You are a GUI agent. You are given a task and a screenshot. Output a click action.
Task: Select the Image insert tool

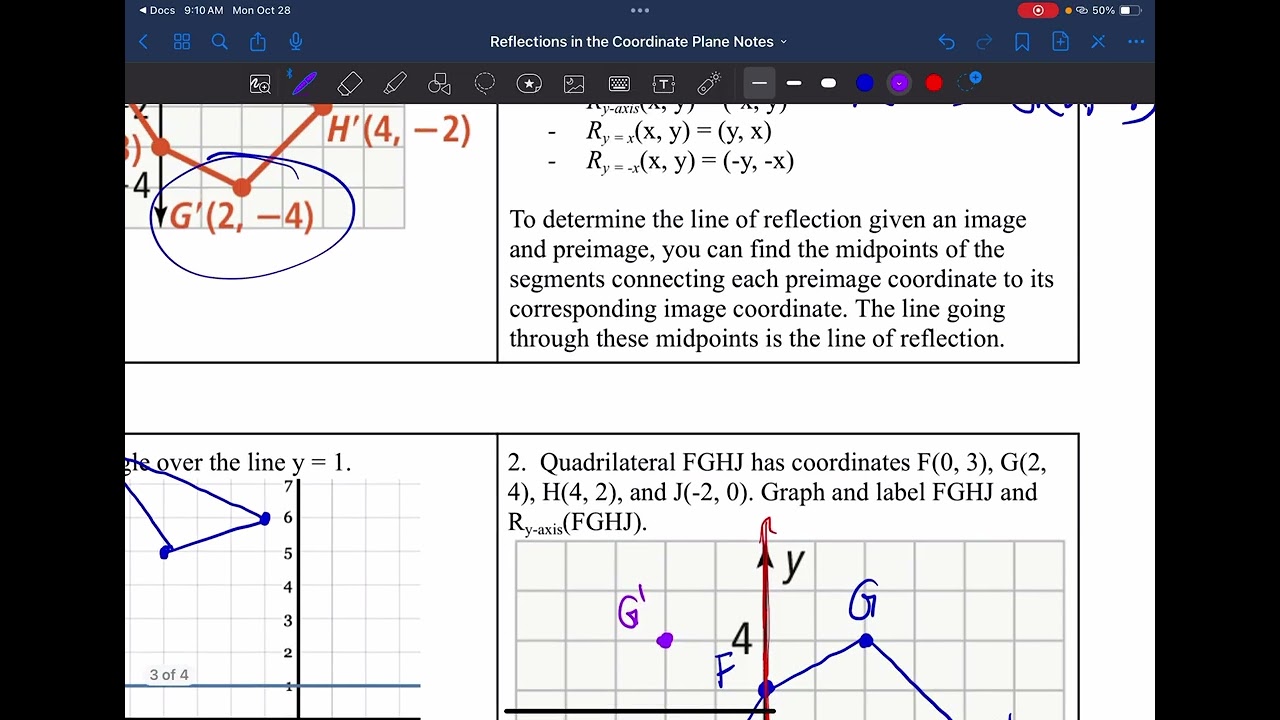(574, 84)
